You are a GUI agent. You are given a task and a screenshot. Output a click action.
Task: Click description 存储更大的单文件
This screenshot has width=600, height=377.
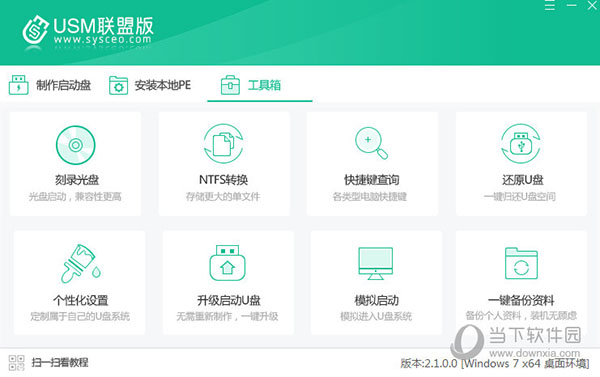click(x=223, y=197)
